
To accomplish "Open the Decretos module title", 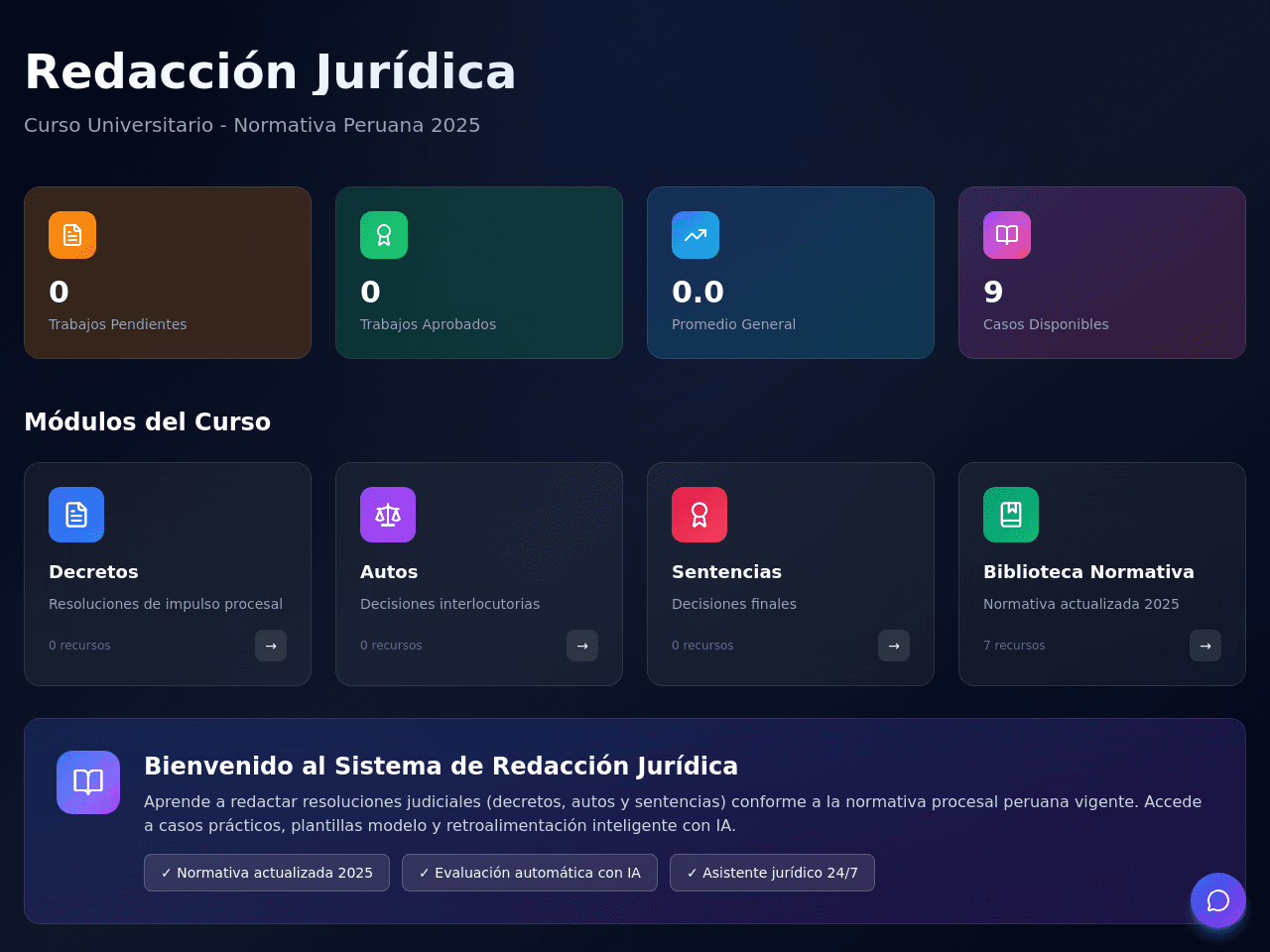I will tap(93, 572).
